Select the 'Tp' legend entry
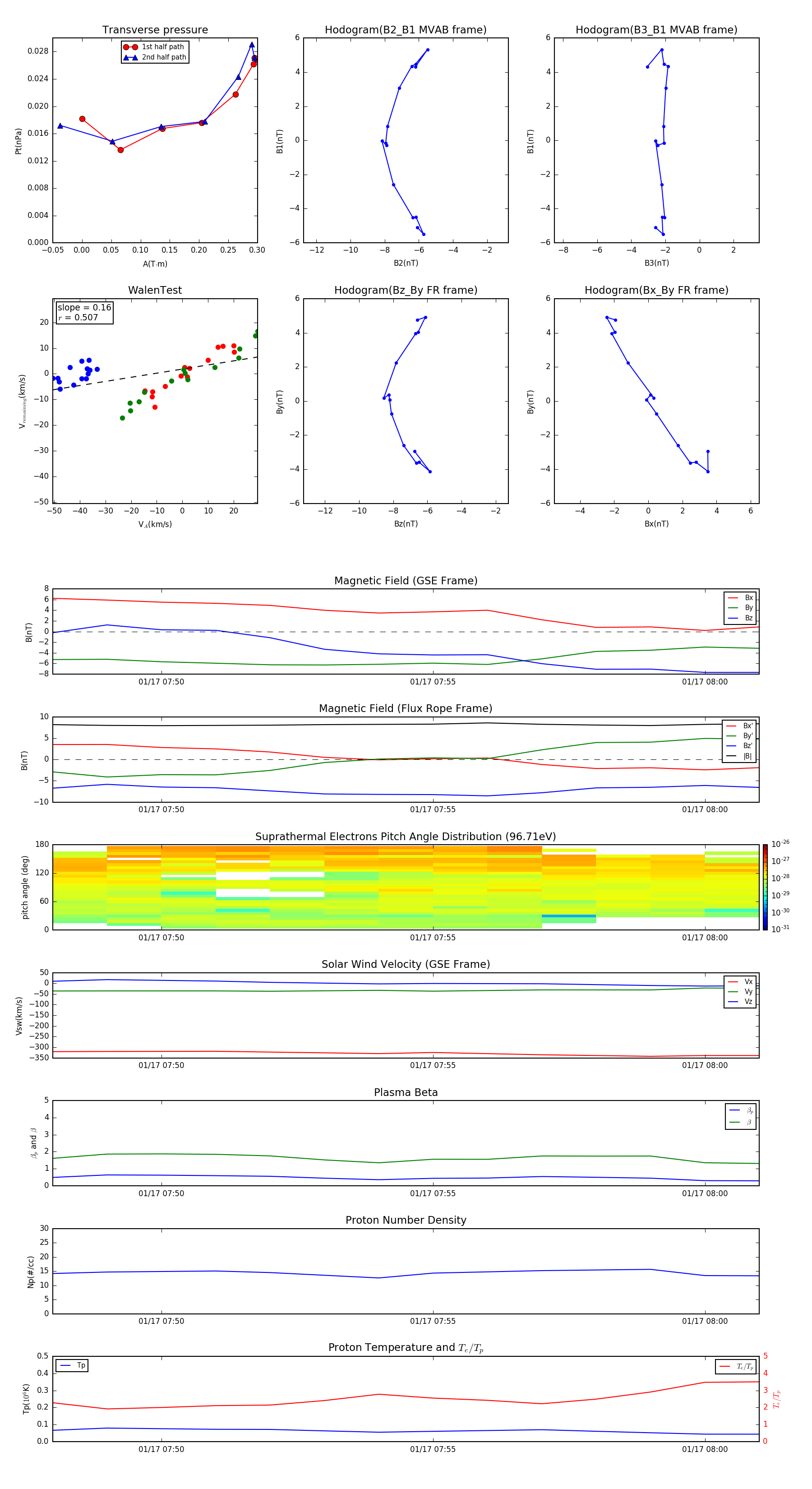 click(72, 1365)
